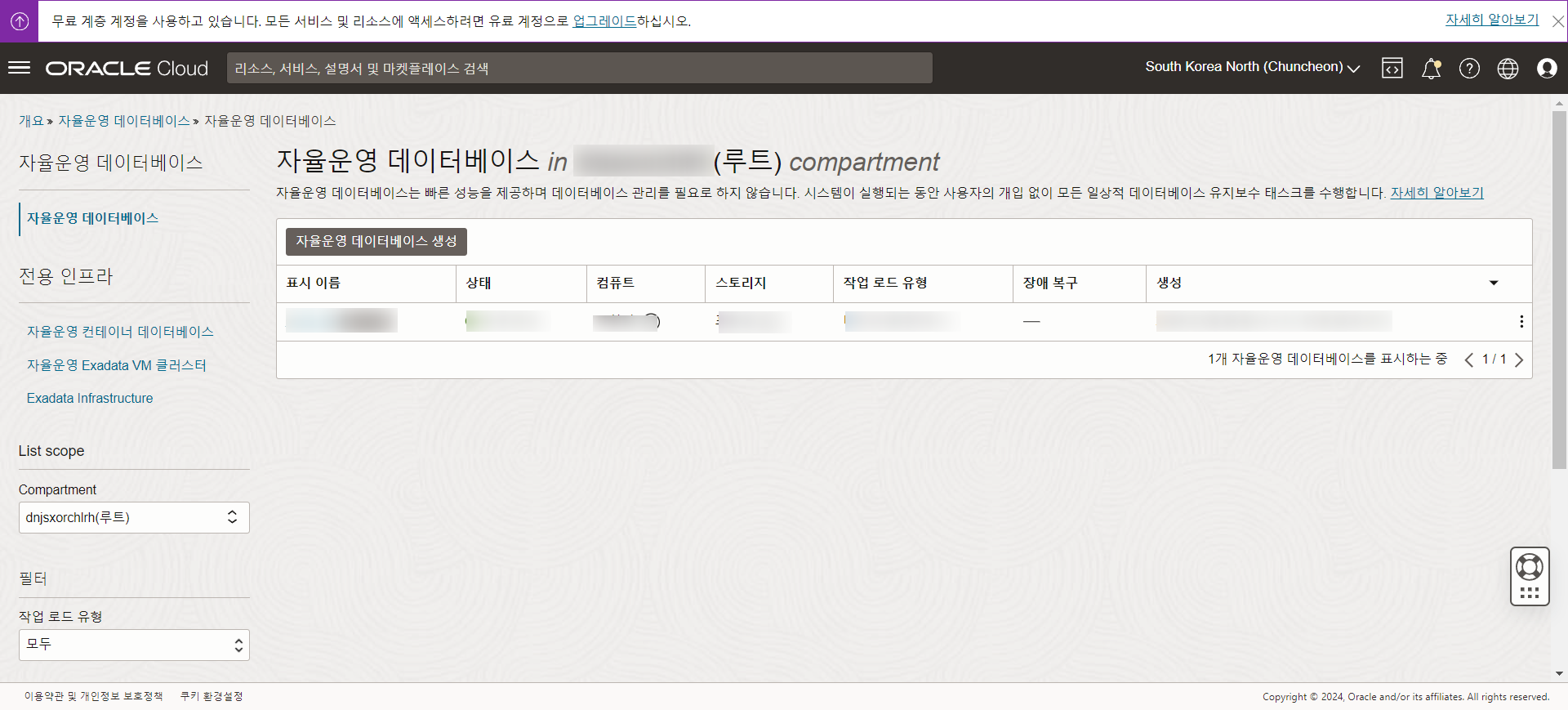Sort by 표시 이름 column header
The width and height of the screenshot is (1568, 710).
[314, 283]
